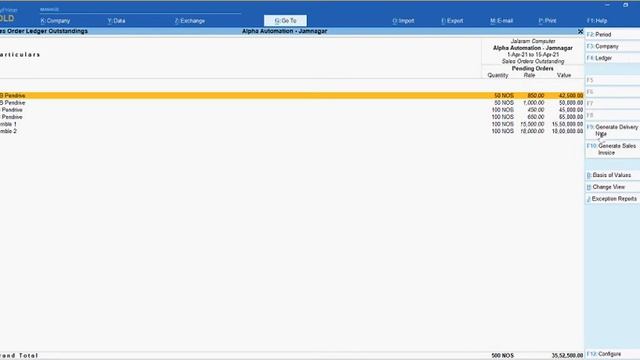Open the O: Import menu

pyautogui.click(x=403, y=21)
